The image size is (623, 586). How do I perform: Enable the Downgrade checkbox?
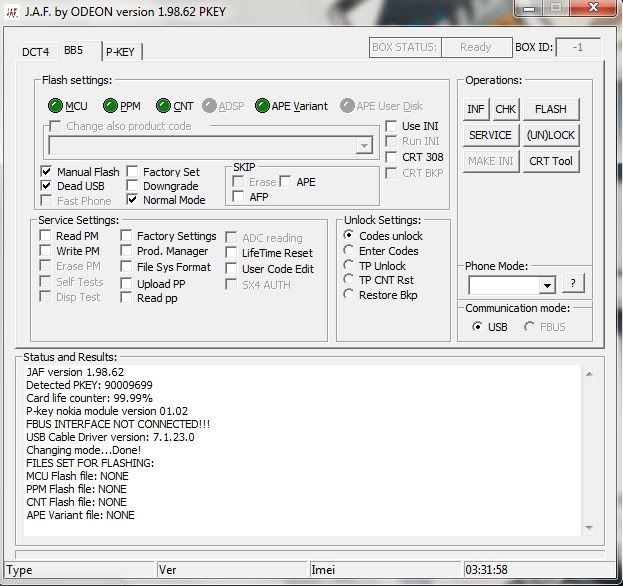(132, 186)
